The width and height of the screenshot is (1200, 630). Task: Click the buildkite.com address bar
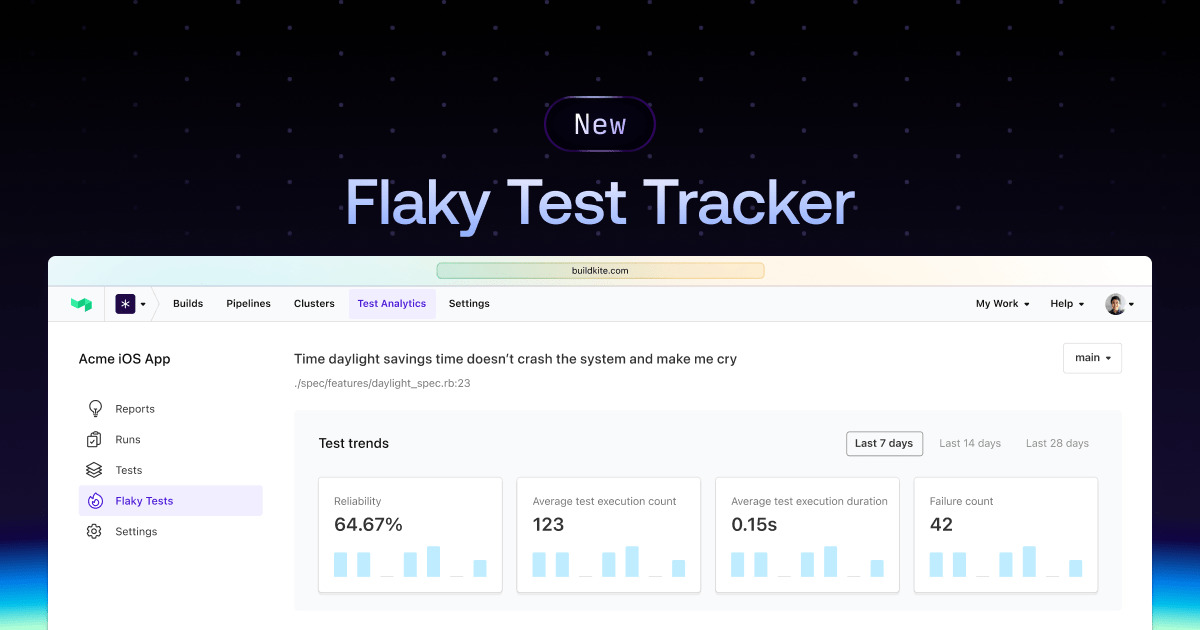pyautogui.click(x=600, y=270)
